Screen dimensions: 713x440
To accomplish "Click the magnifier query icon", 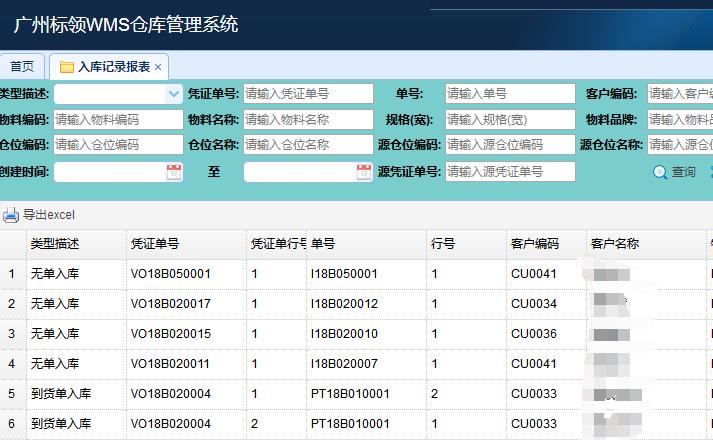I will tap(660, 172).
